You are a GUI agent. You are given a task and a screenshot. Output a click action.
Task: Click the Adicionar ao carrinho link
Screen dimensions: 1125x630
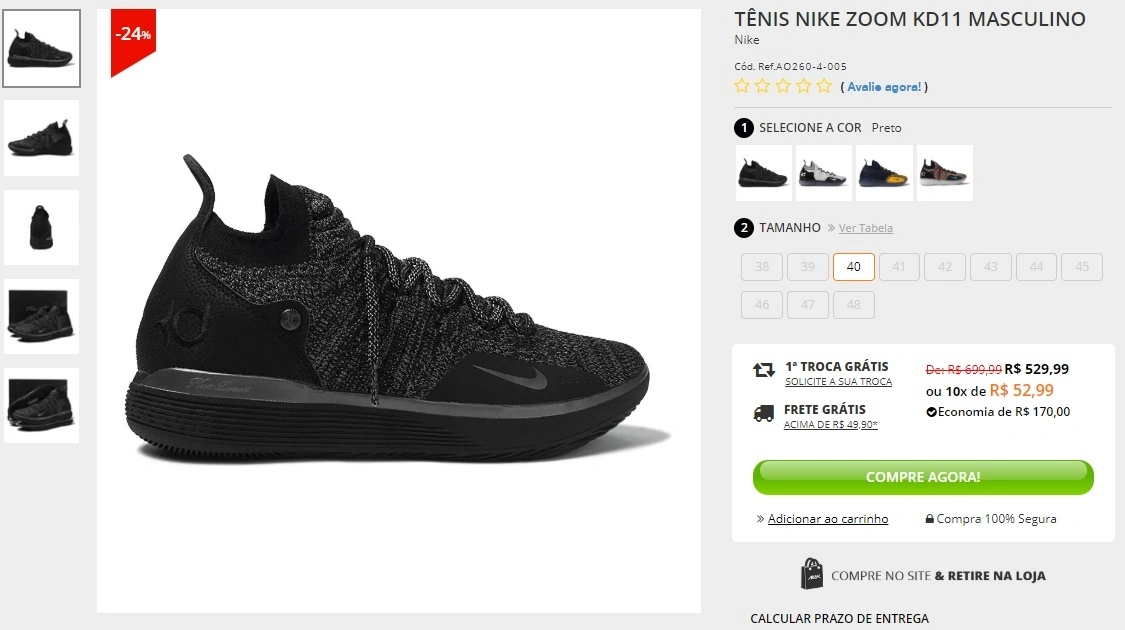(x=829, y=518)
